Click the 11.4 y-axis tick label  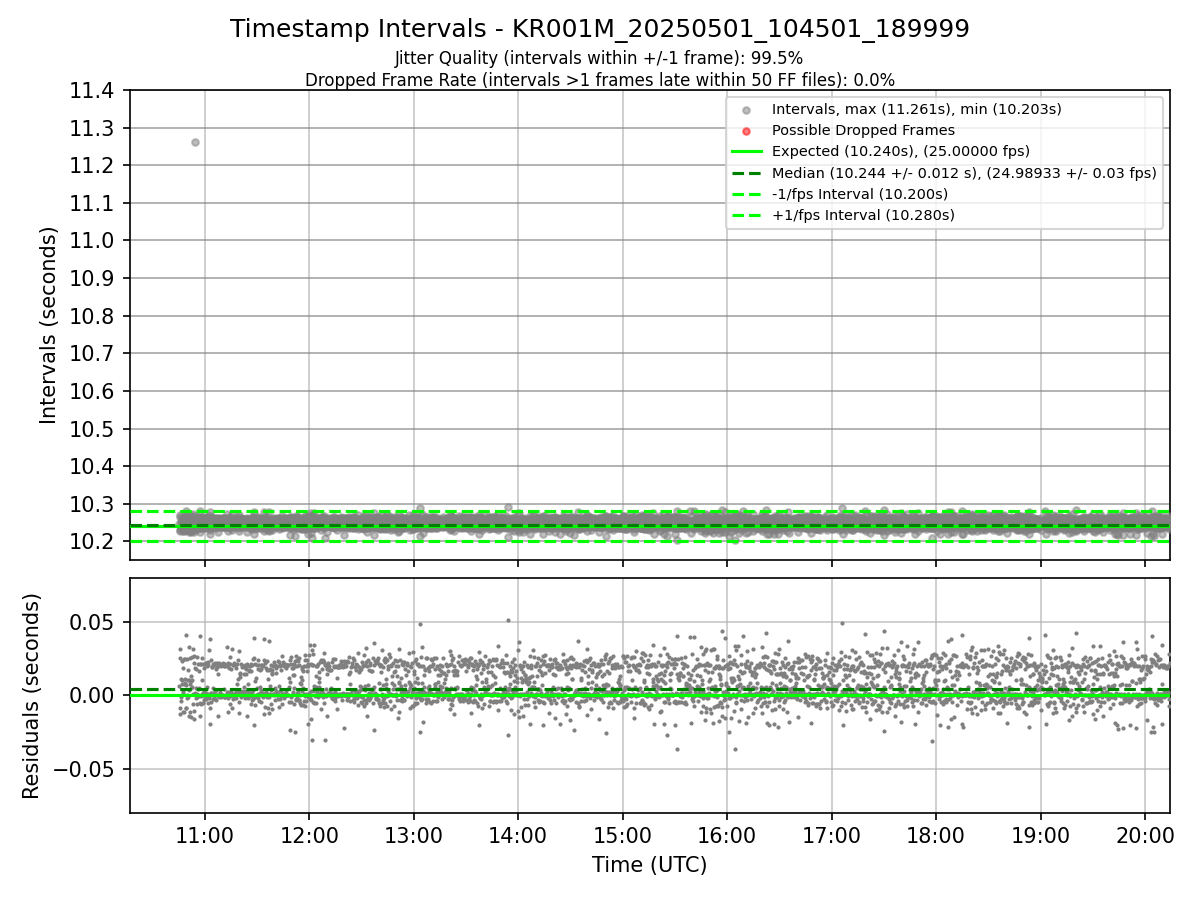93,91
